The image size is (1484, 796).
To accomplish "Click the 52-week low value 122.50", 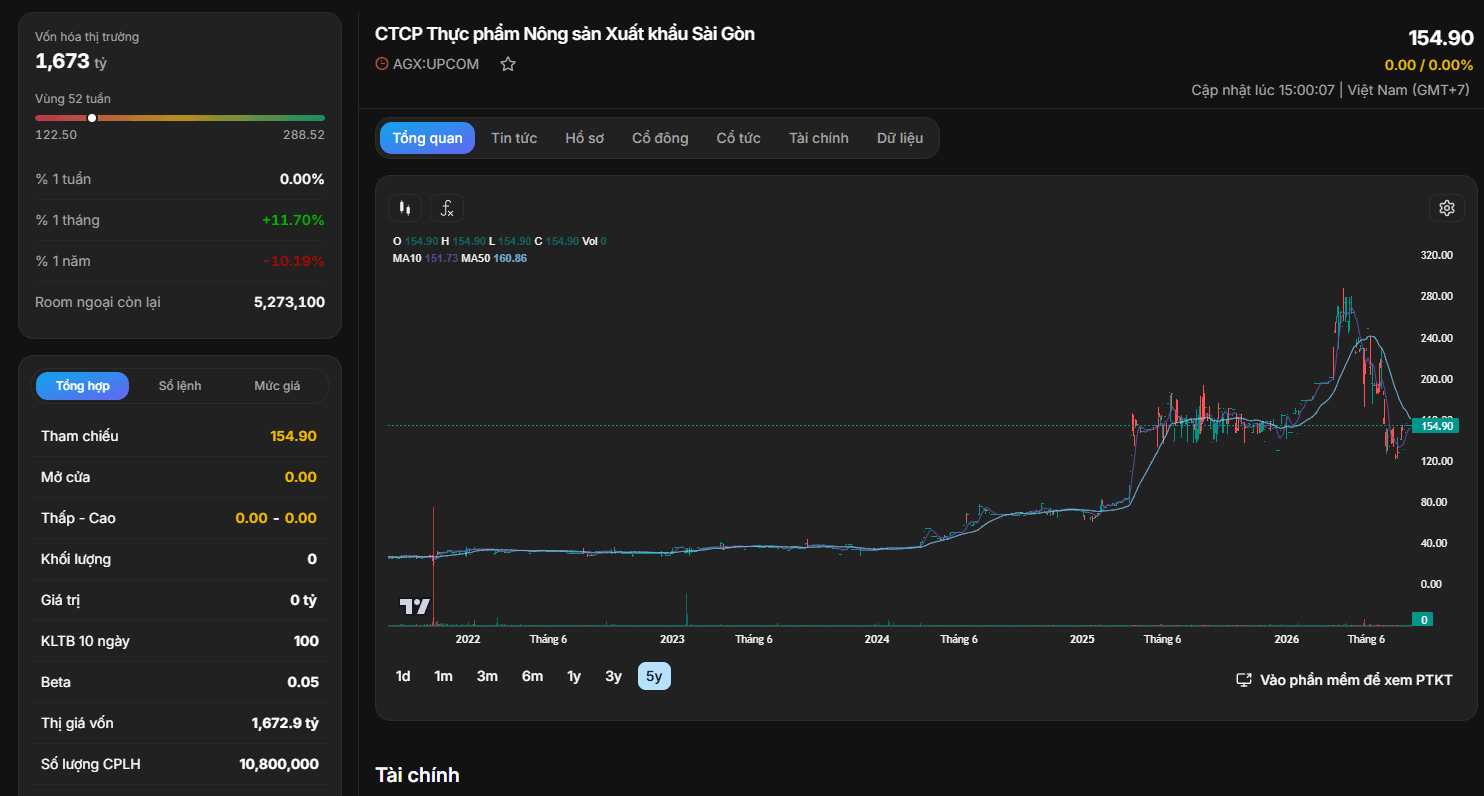I will pyautogui.click(x=56, y=135).
